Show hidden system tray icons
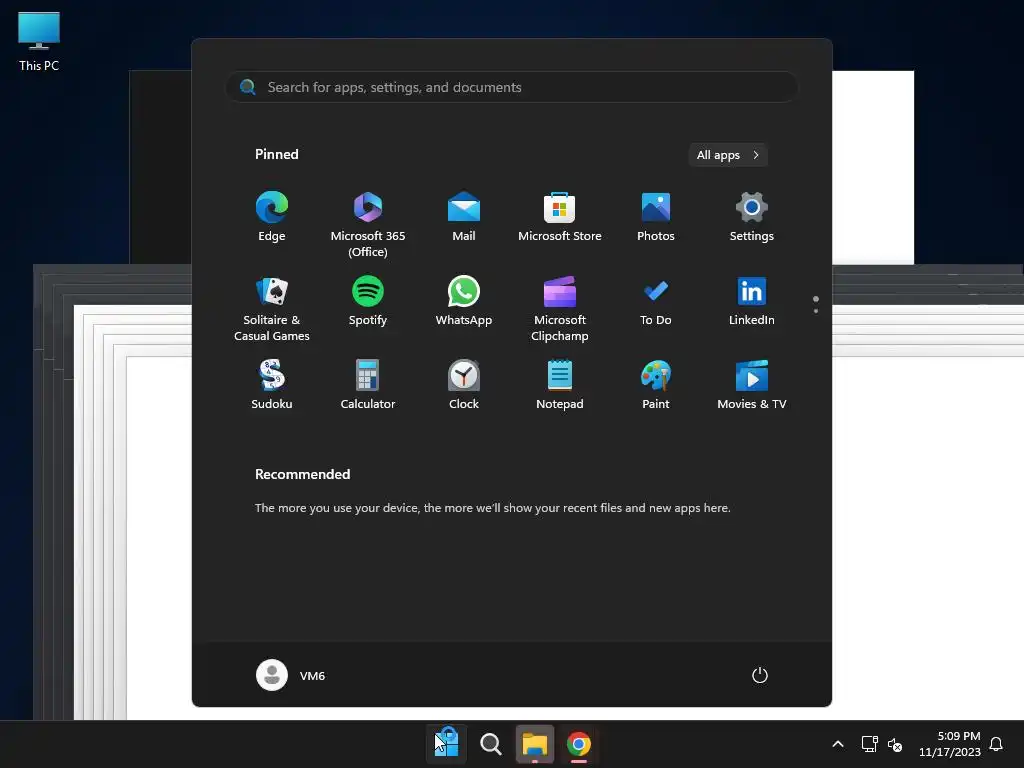 pyautogui.click(x=838, y=744)
